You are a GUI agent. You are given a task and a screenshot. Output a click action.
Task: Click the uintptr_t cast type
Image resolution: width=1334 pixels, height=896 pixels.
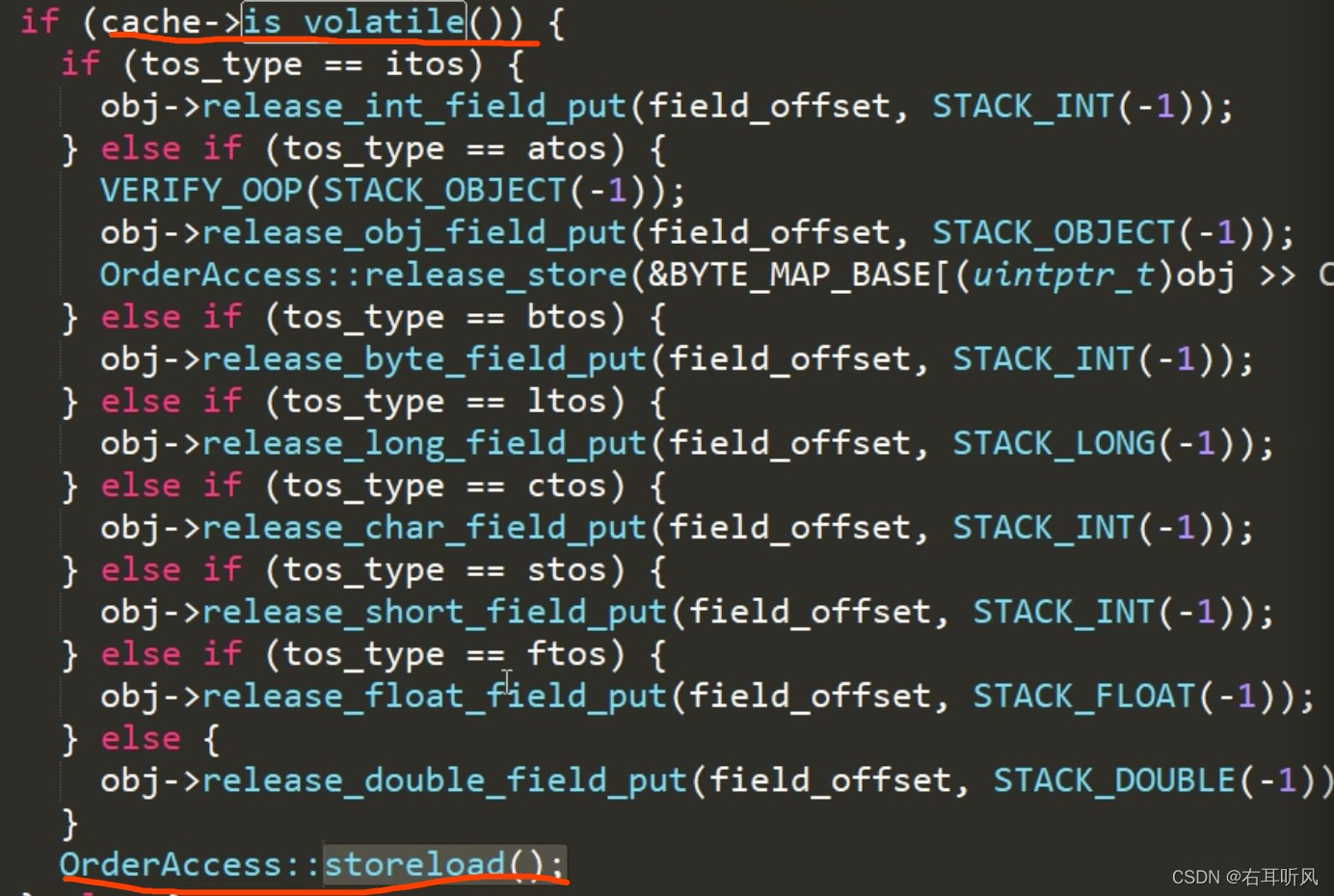pyautogui.click(x=1063, y=276)
